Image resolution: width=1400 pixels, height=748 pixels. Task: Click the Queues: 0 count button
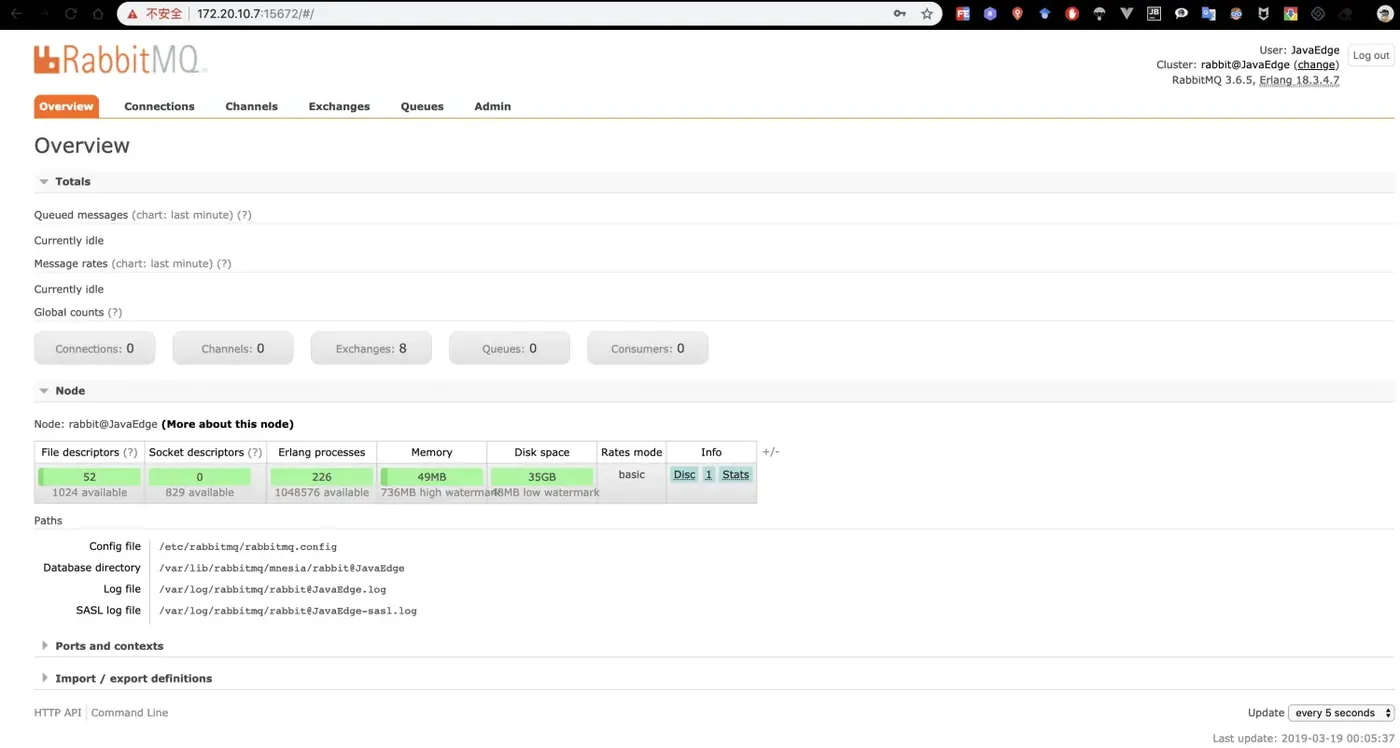coord(509,348)
